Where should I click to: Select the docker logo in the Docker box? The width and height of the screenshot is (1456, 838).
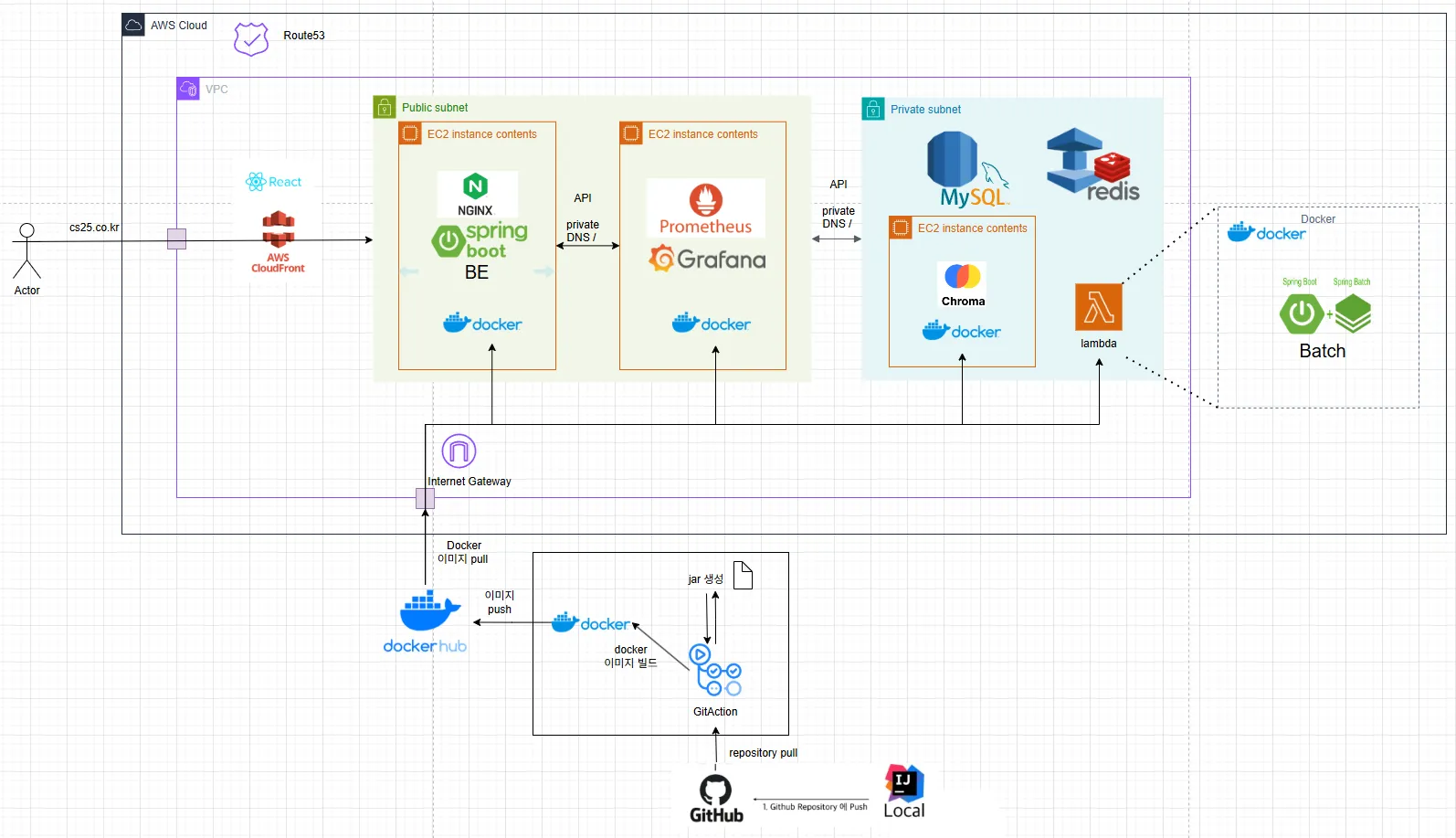[1267, 232]
